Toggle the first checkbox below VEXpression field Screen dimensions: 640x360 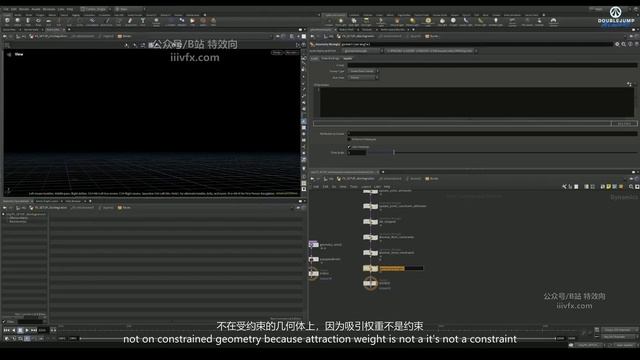pyautogui.click(x=349, y=140)
